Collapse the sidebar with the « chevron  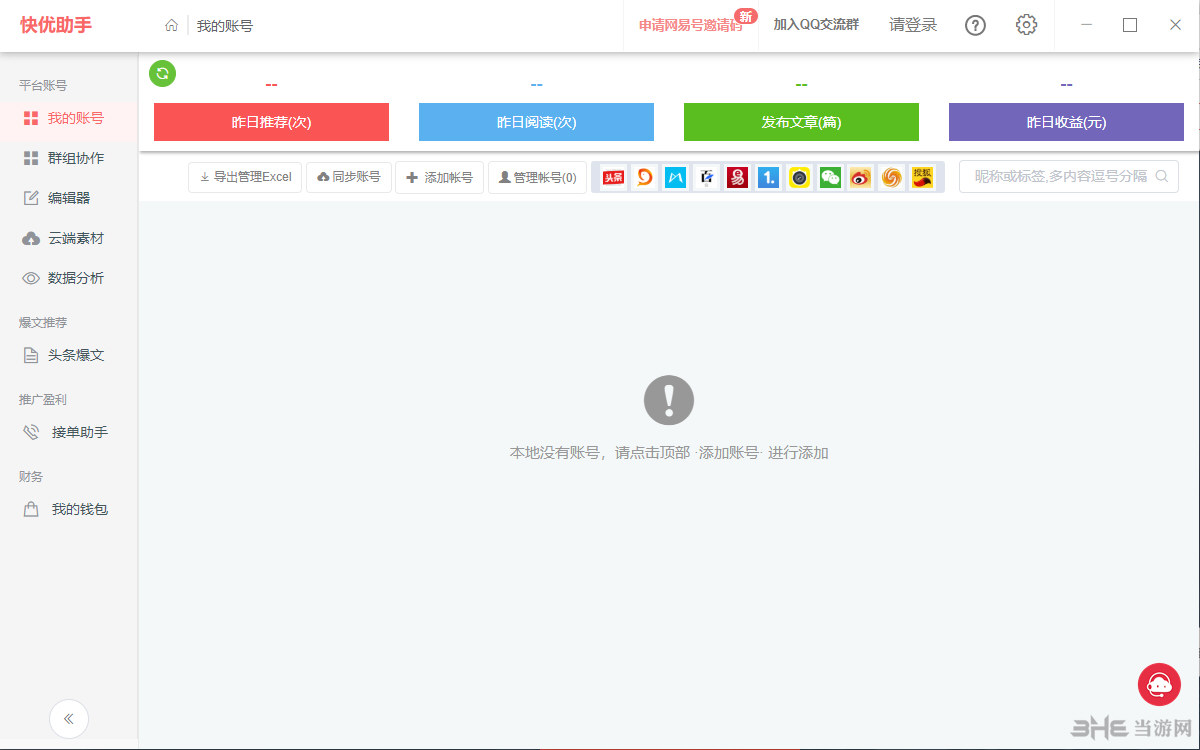(69, 718)
